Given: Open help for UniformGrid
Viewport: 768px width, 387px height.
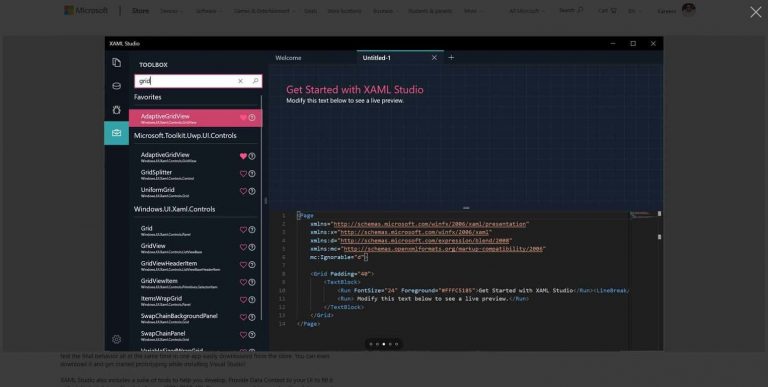Looking at the screenshot, I should [x=252, y=192].
